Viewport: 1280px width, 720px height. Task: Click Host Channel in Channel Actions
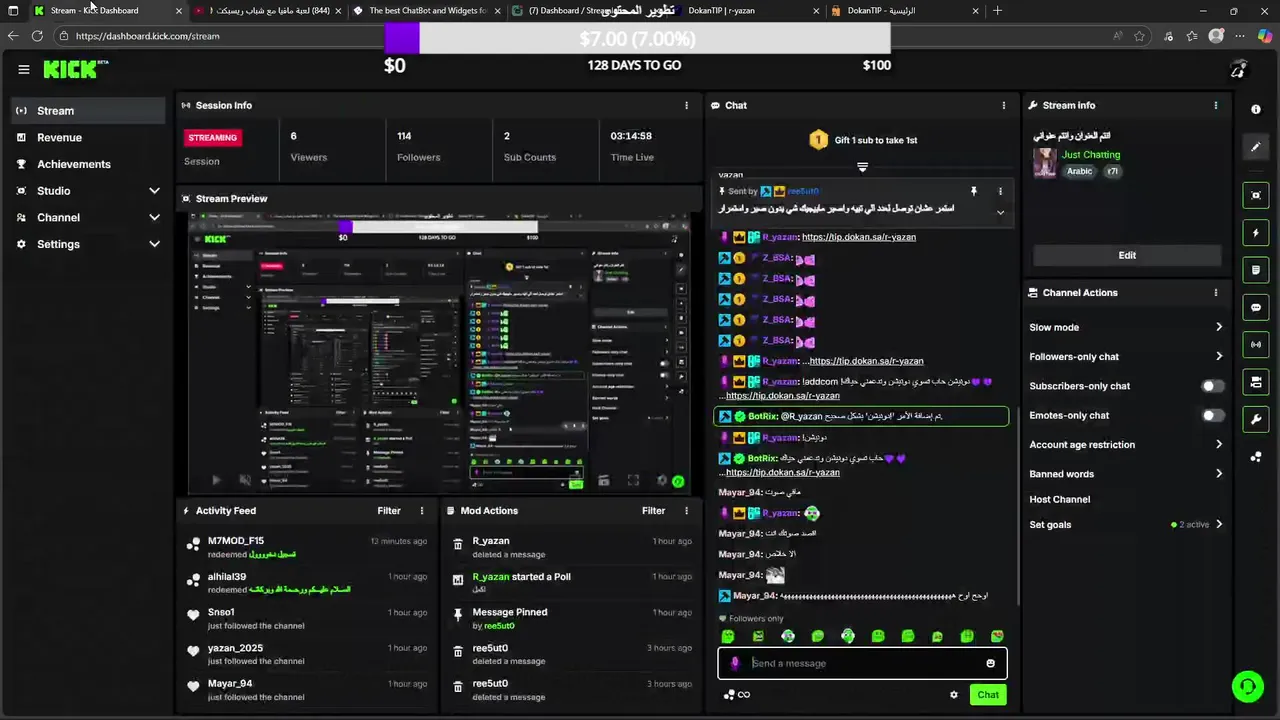(x=1059, y=500)
